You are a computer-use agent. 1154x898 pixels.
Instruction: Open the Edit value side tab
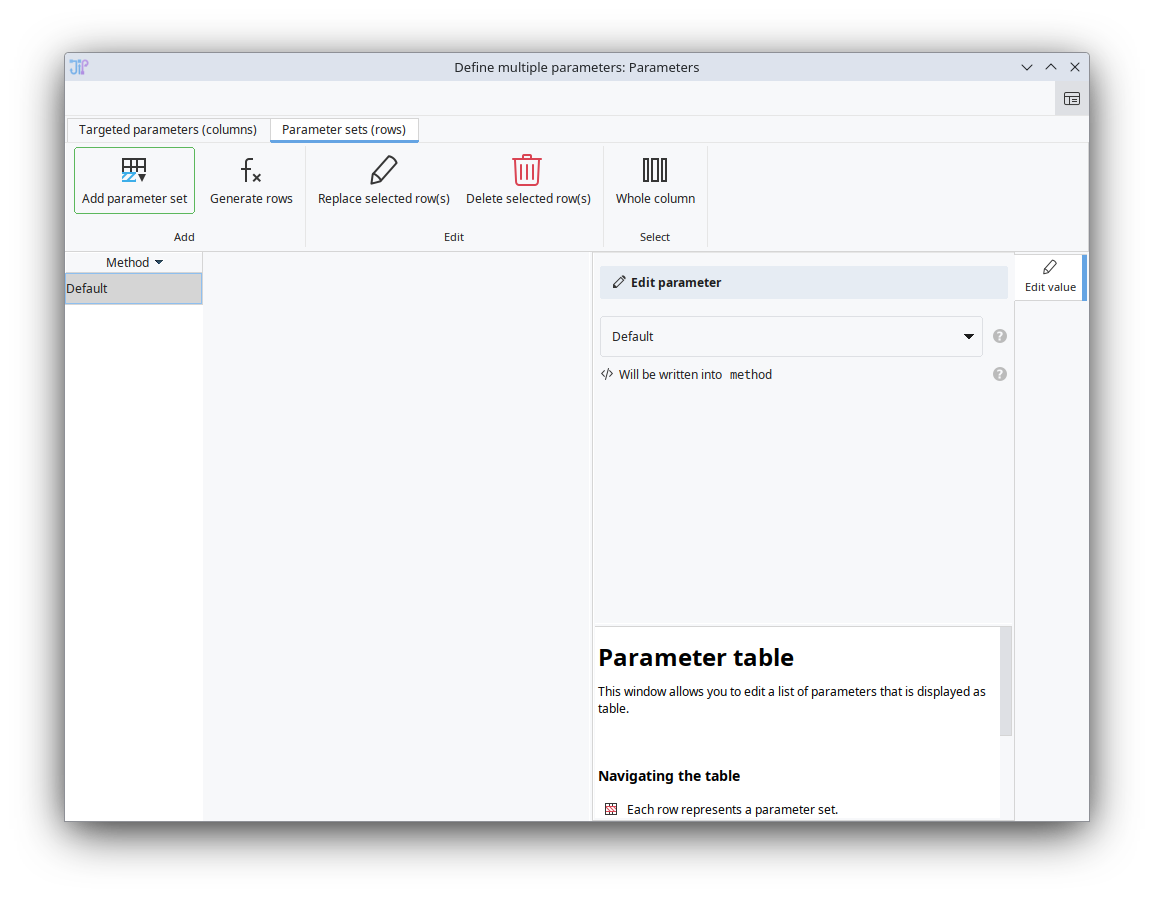(1049, 277)
